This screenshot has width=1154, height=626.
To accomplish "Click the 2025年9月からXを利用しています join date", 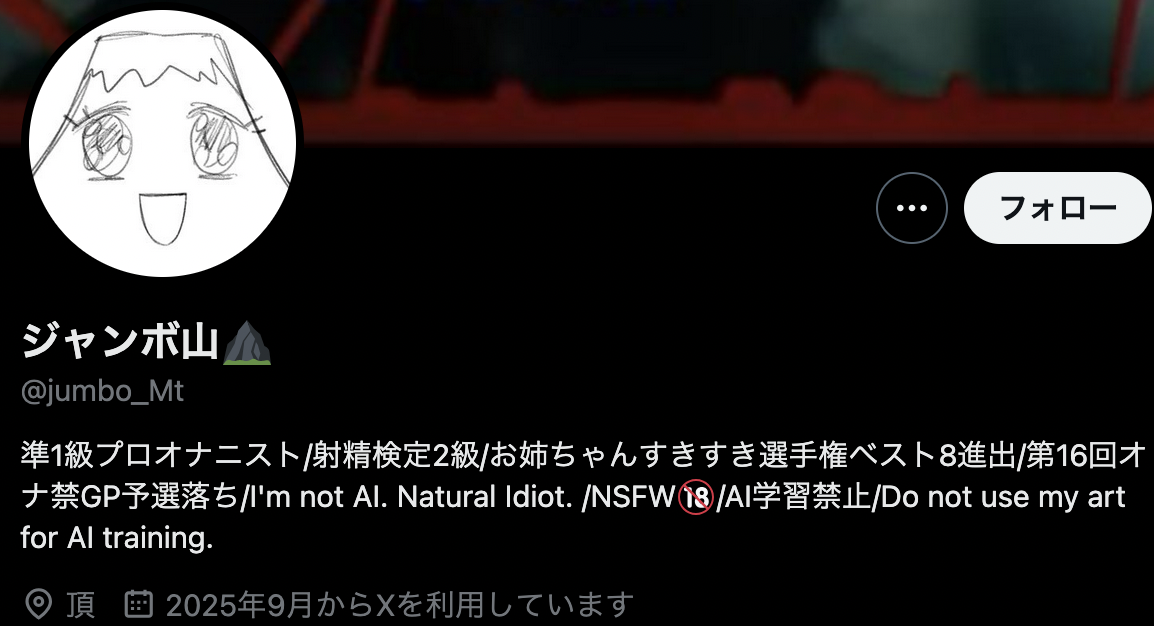I will [400, 605].
